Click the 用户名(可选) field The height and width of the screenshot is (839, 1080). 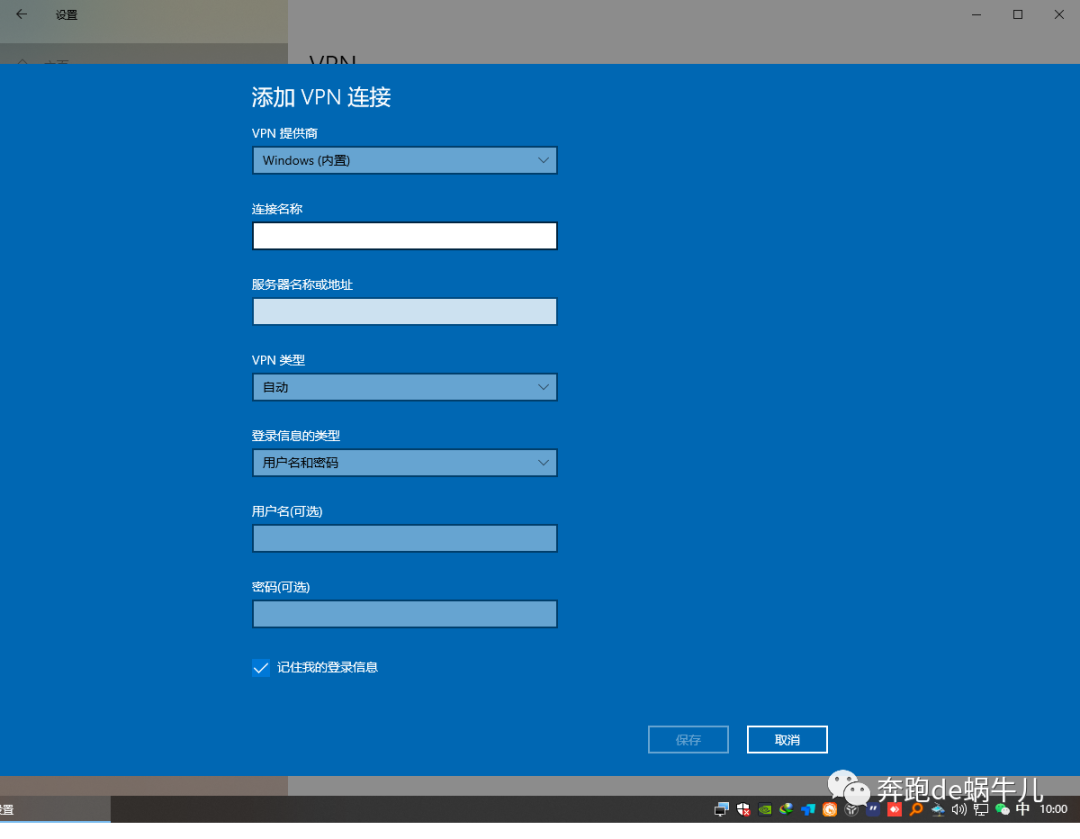click(404, 539)
